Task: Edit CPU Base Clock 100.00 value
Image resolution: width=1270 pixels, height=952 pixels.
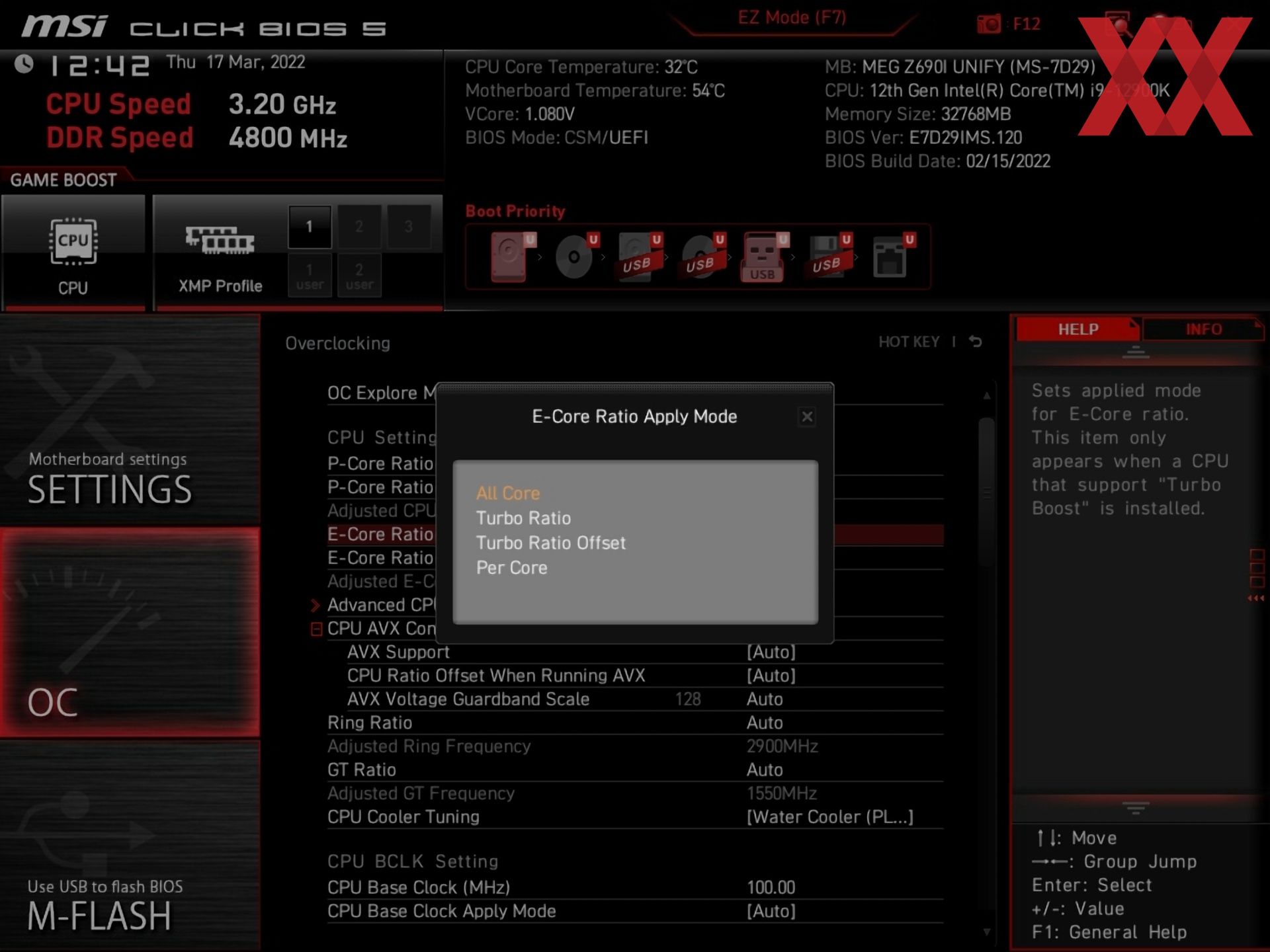Action: 771,888
